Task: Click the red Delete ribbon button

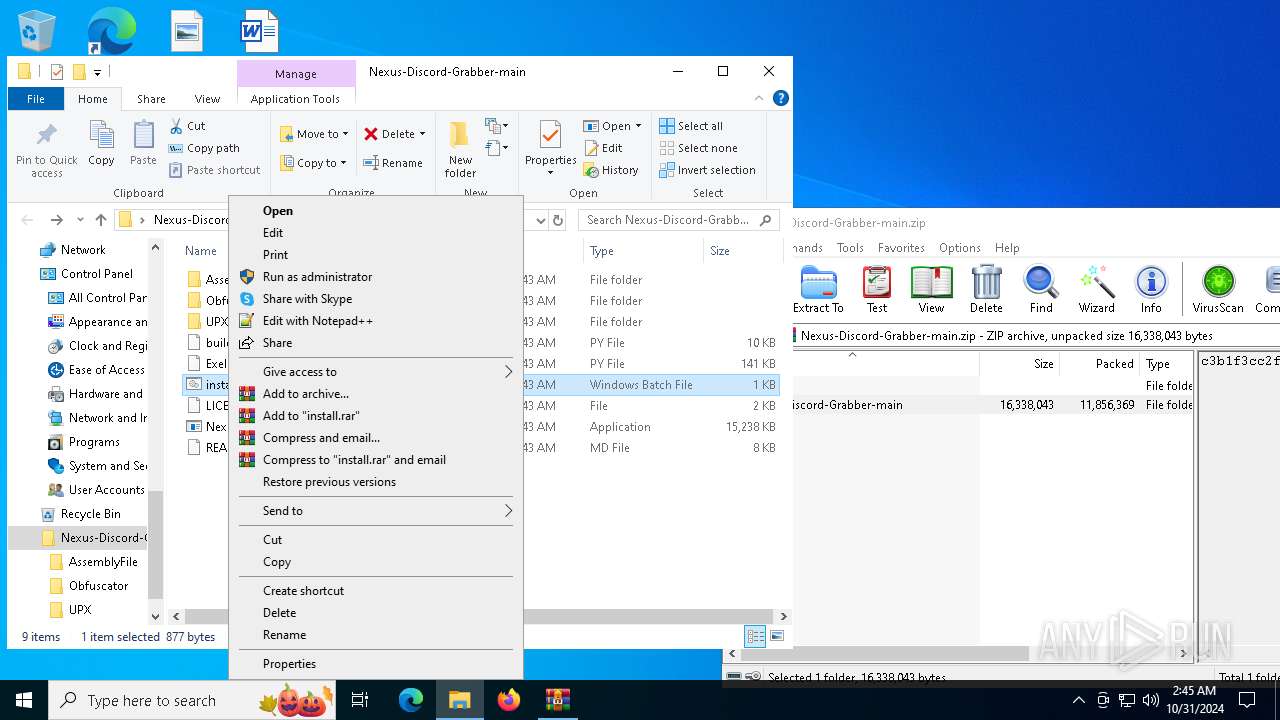Action: 394,134
